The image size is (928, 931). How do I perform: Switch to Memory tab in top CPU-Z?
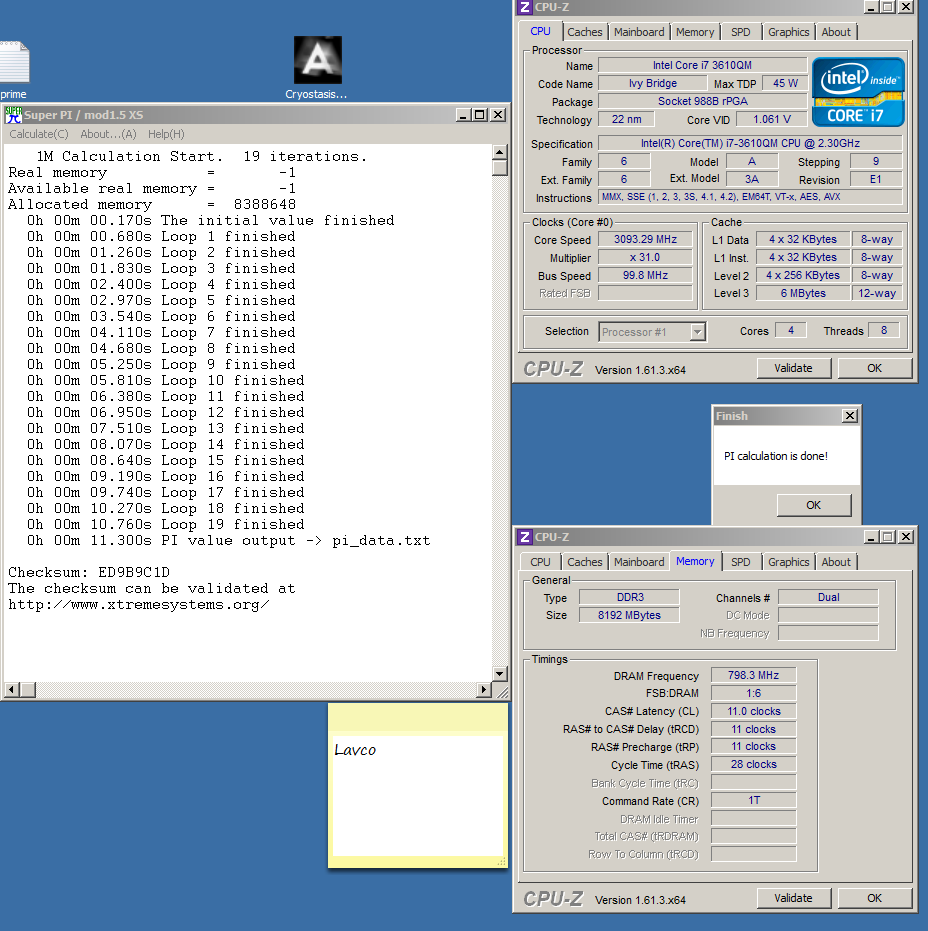[695, 32]
